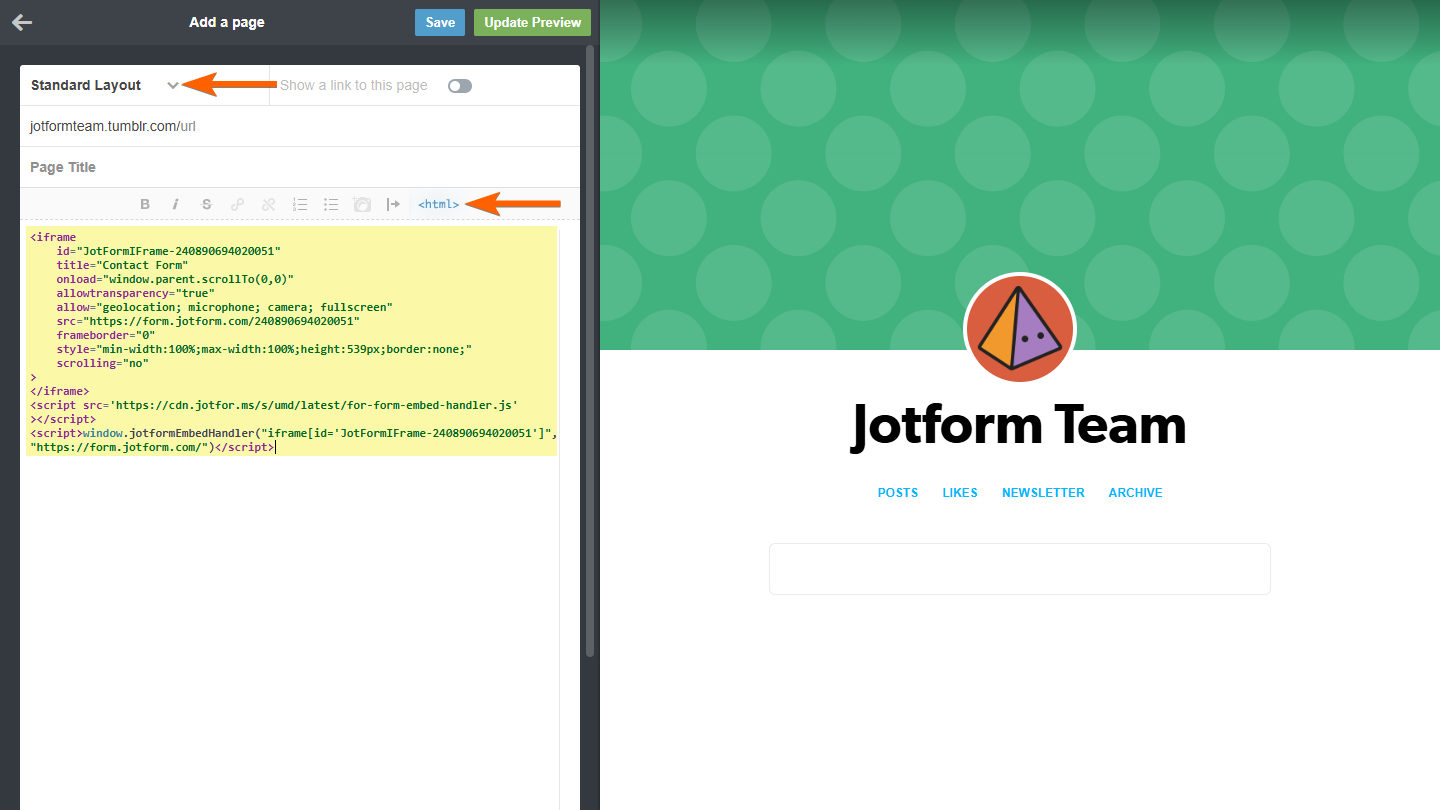Open the LIKES link in the preview
This screenshot has width=1440, height=810.
[960, 493]
